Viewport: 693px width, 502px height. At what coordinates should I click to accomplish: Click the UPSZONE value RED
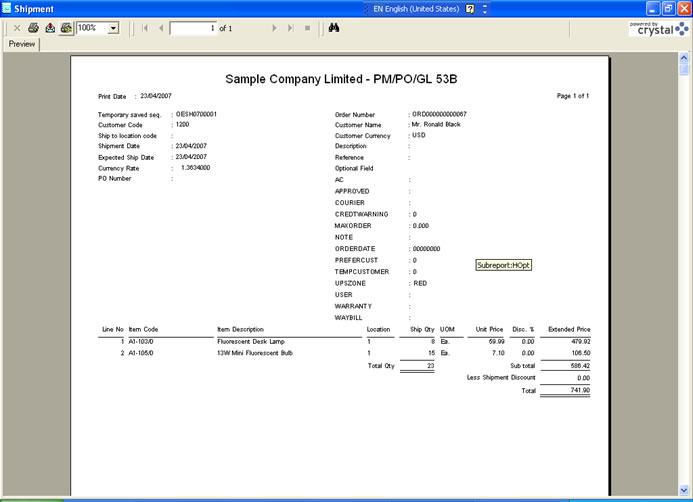coord(420,283)
